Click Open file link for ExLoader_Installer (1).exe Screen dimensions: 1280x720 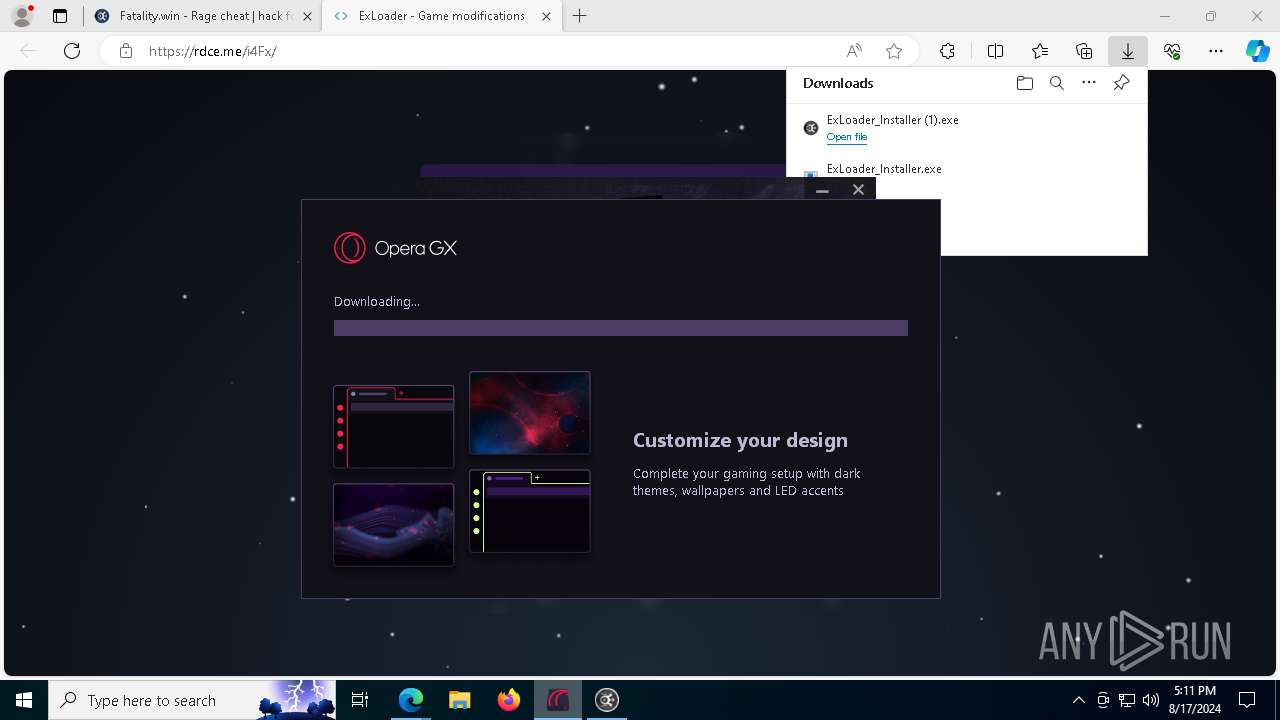point(847,137)
